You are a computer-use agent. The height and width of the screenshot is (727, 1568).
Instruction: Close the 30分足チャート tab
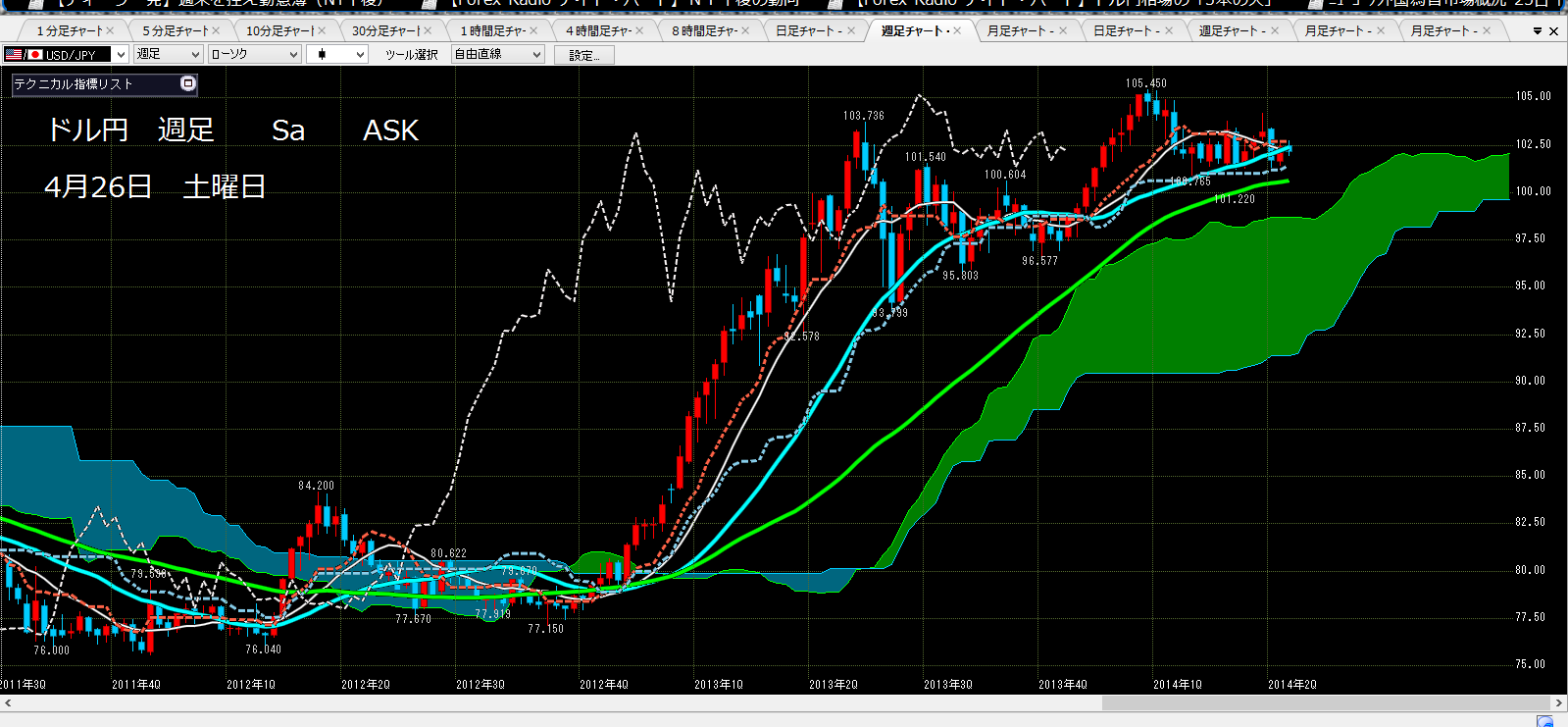coord(428,31)
